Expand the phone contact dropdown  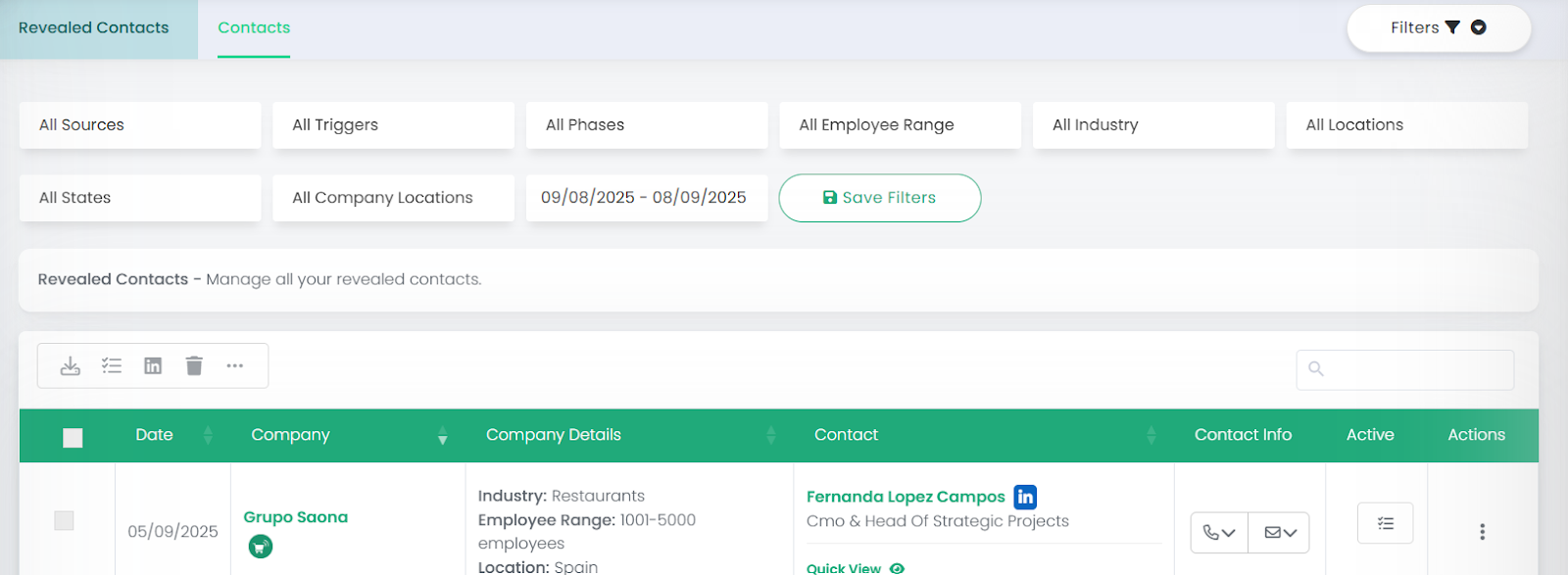pos(1219,533)
